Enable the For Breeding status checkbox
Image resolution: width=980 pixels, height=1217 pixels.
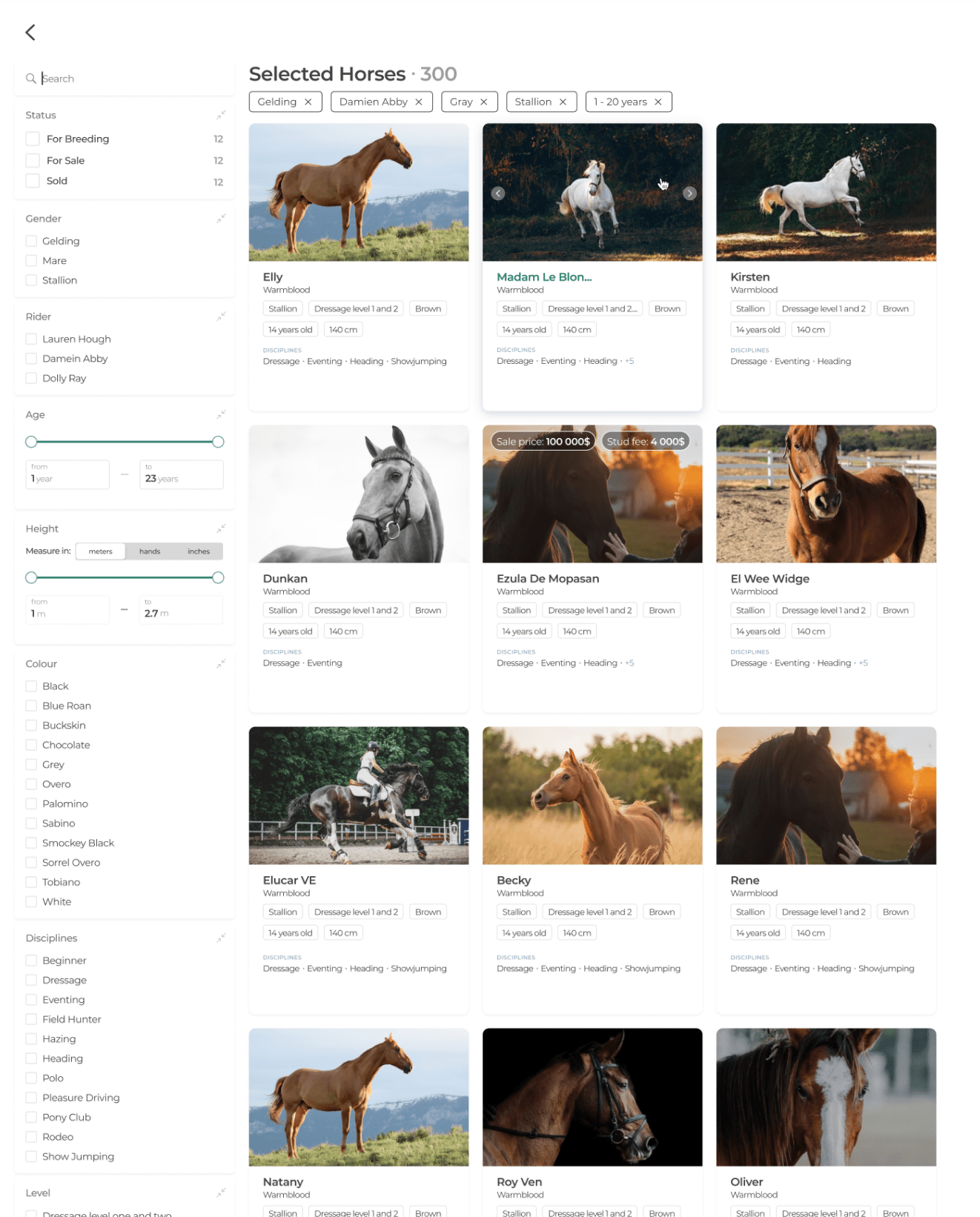(x=33, y=139)
